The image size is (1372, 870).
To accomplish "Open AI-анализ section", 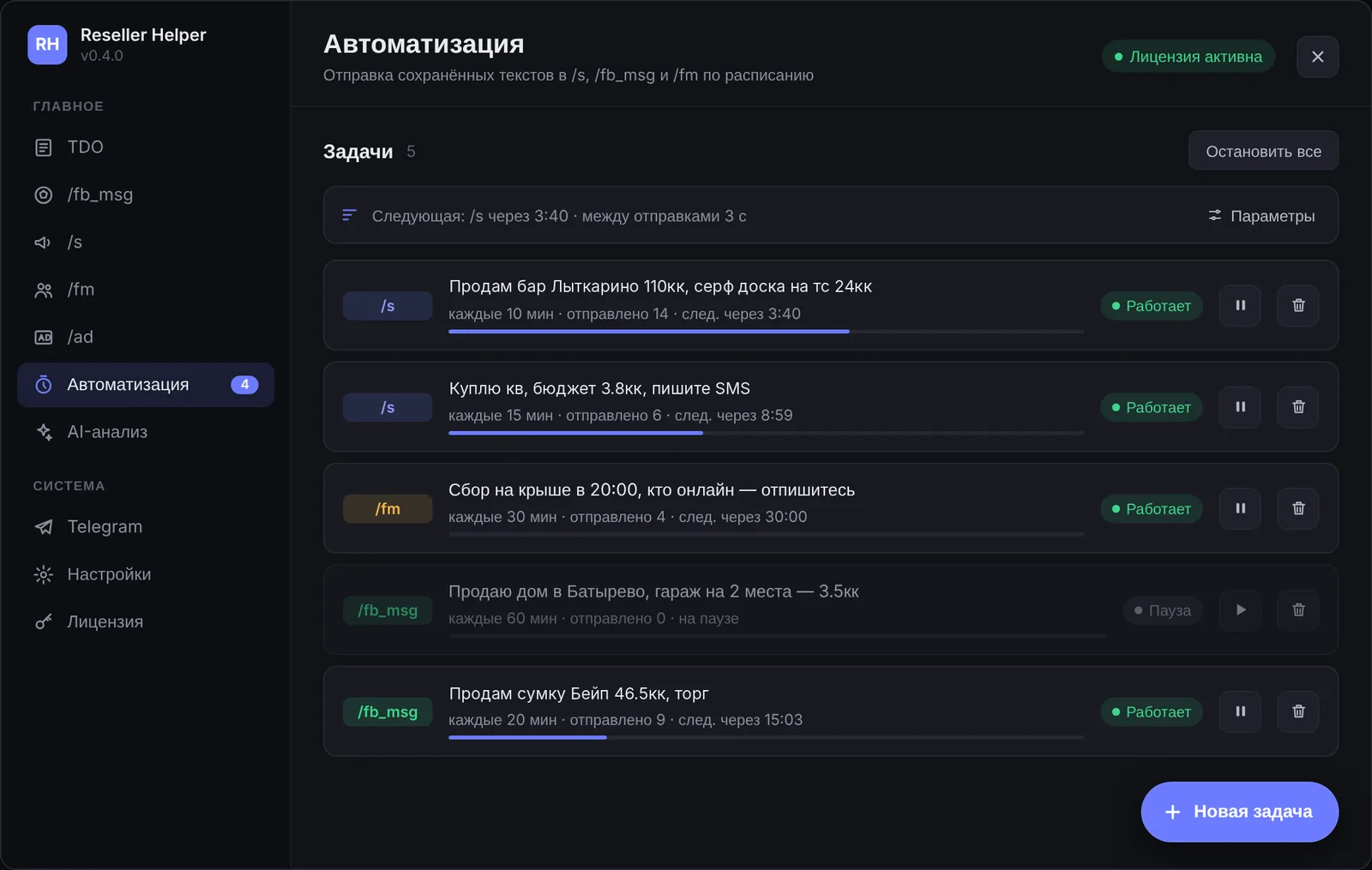I will tap(146, 432).
